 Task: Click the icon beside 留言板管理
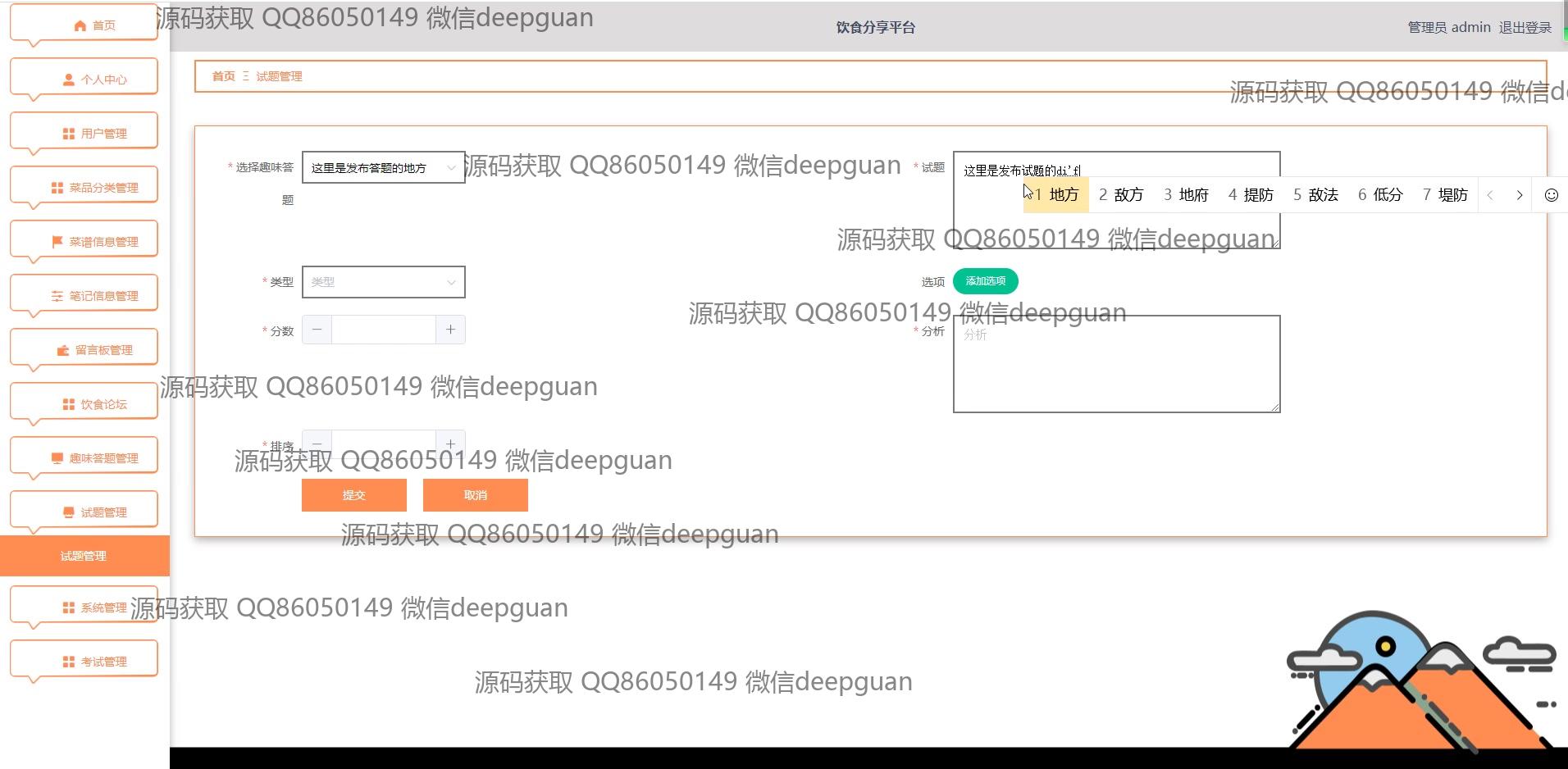[62, 350]
